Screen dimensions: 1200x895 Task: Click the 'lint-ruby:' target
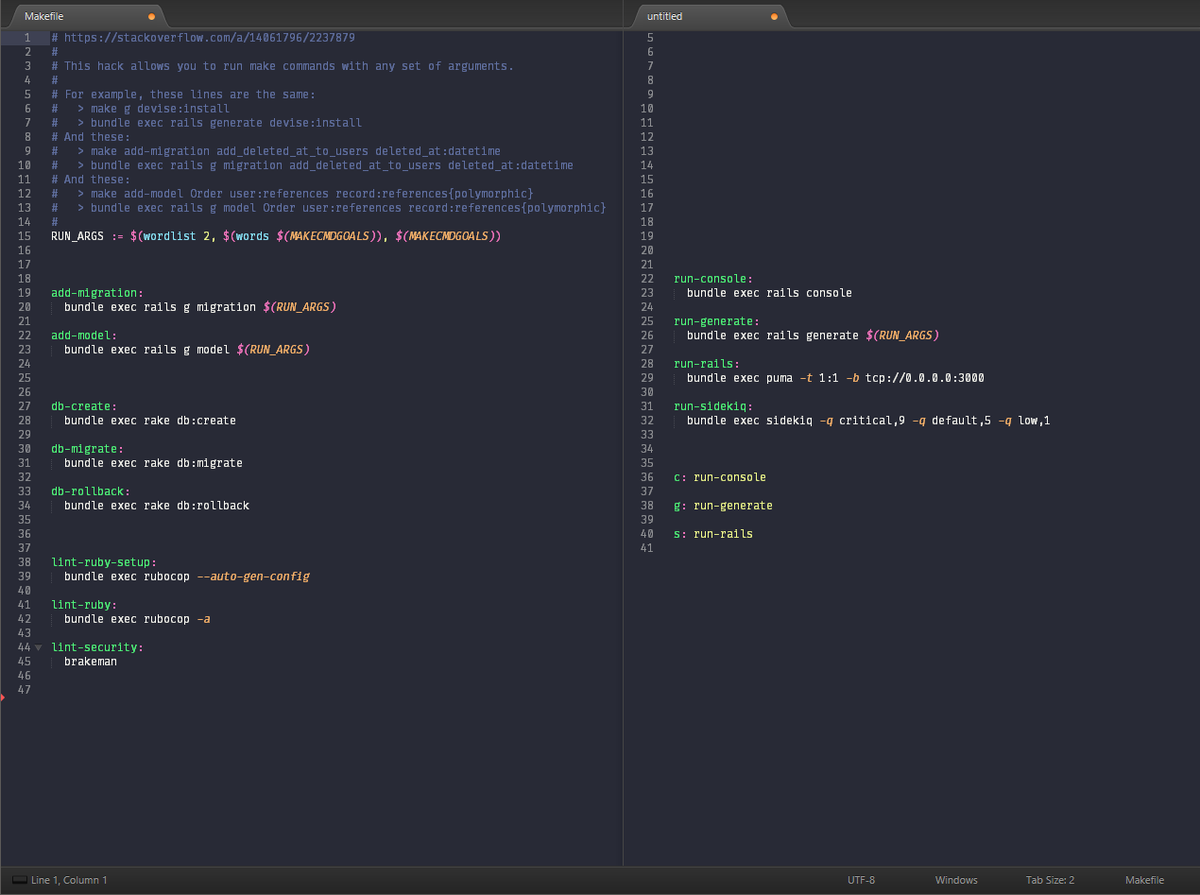tap(84, 605)
